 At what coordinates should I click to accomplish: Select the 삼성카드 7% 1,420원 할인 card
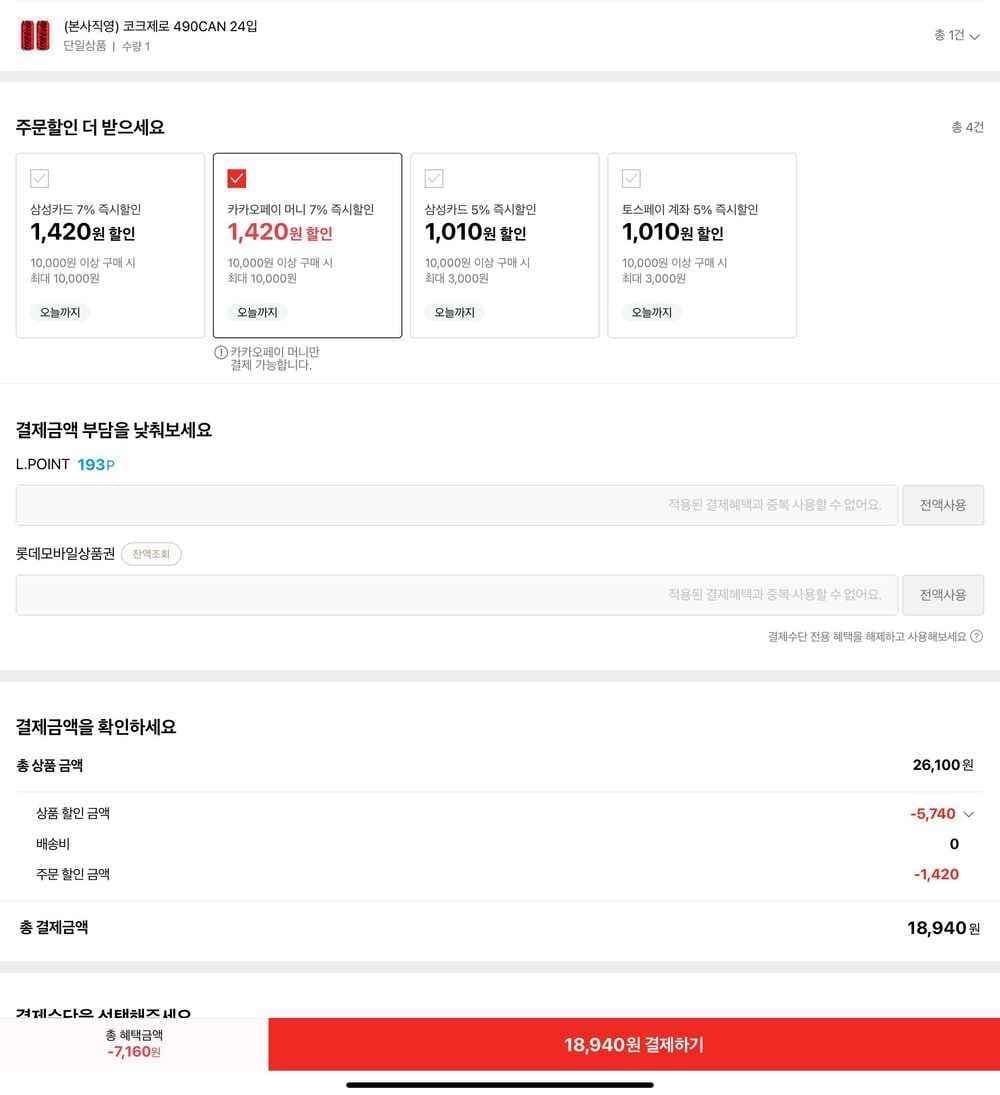coord(110,246)
